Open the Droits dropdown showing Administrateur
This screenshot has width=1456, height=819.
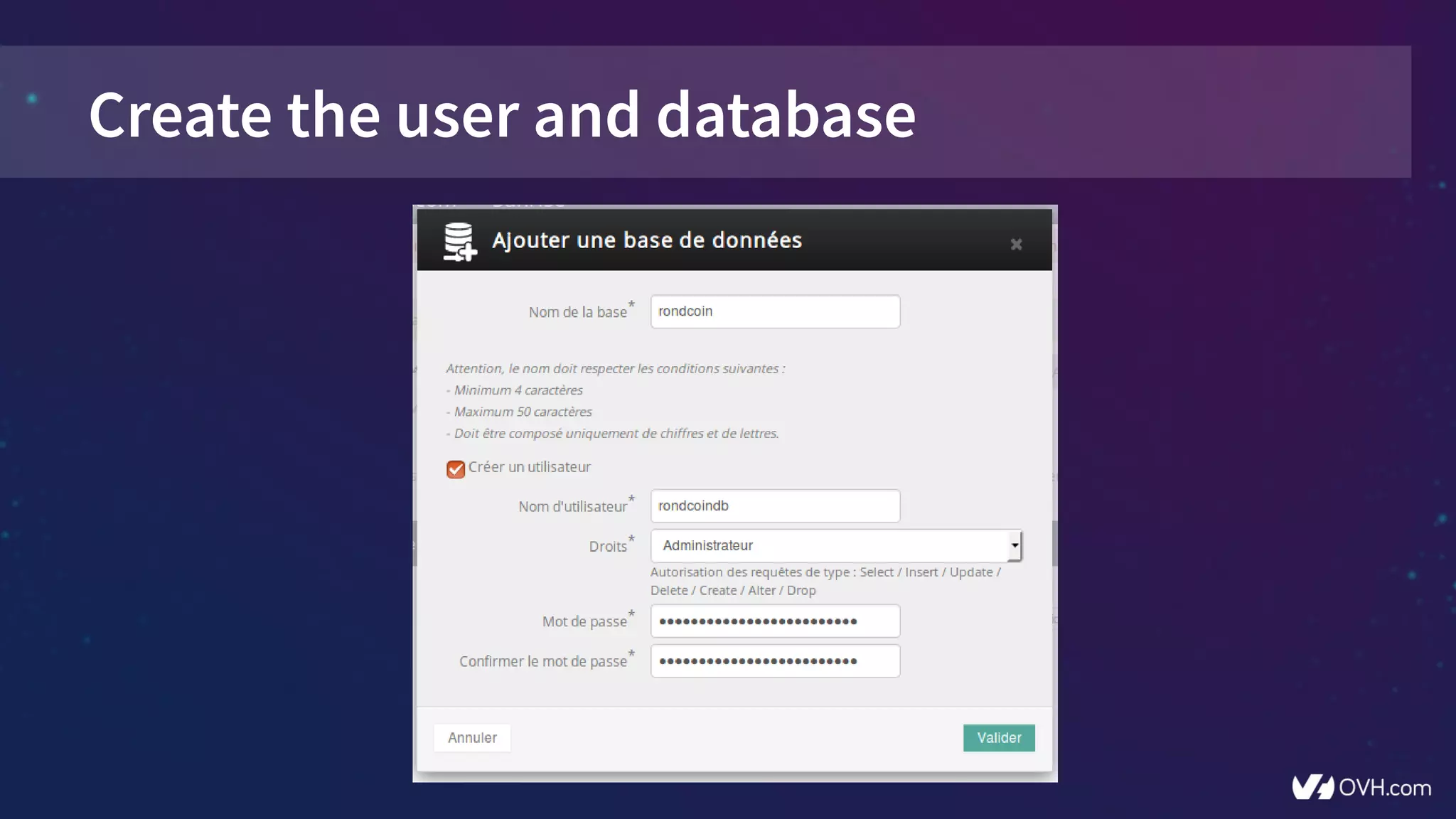[836, 546]
